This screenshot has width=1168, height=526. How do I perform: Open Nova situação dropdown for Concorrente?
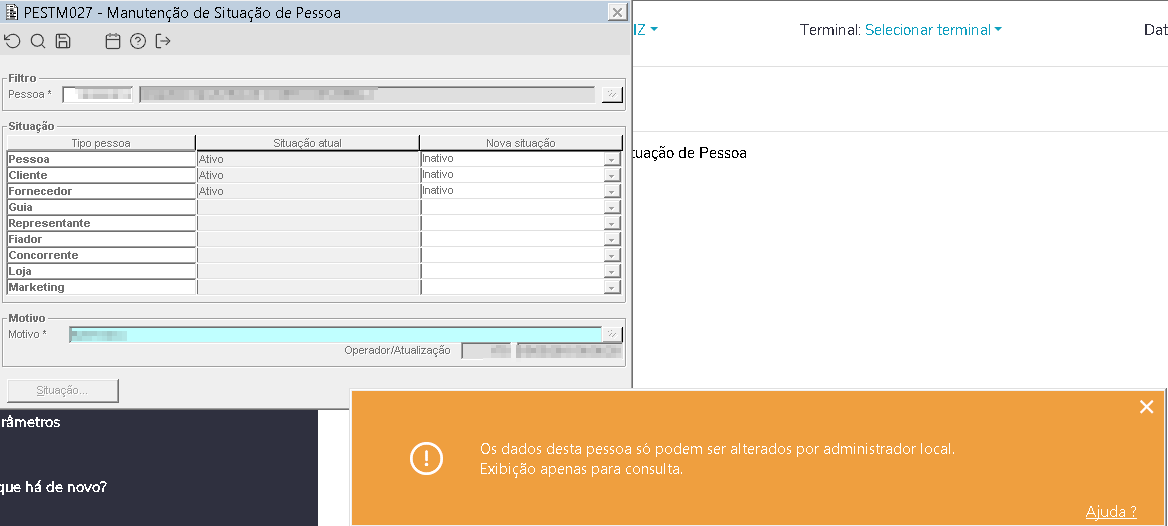612,255
